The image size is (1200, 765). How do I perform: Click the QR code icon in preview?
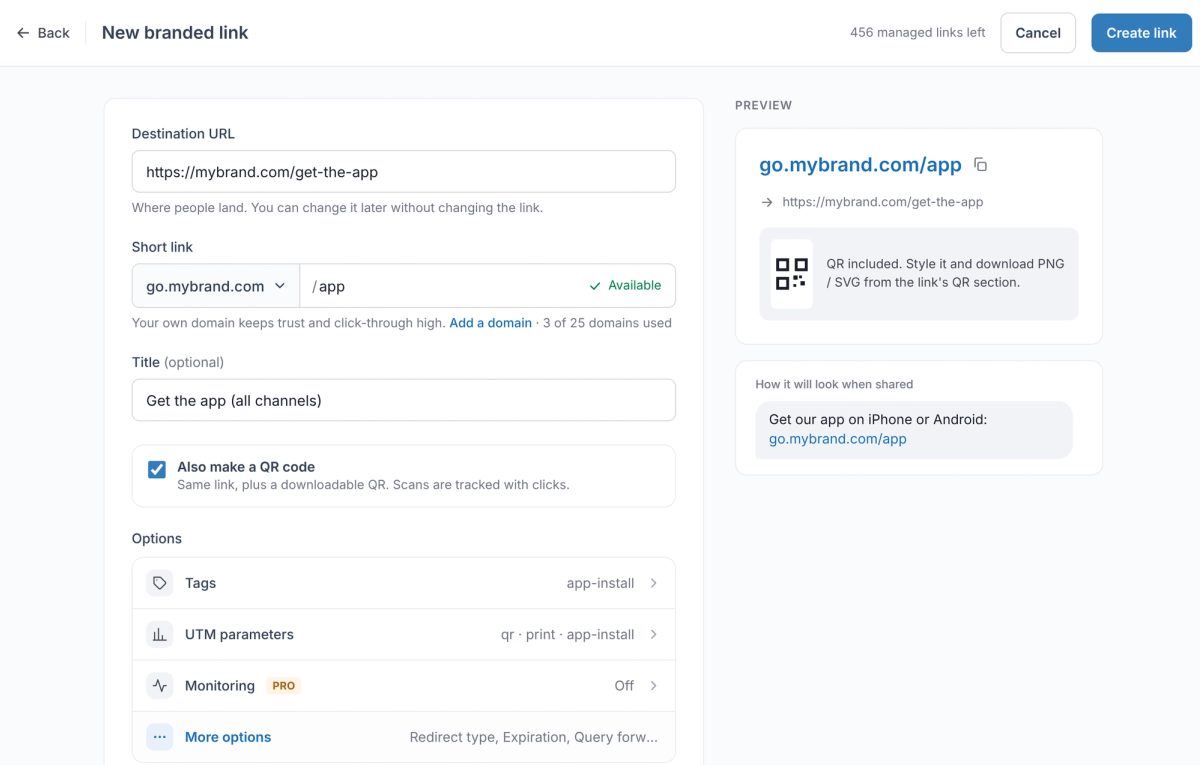(792, 273)
